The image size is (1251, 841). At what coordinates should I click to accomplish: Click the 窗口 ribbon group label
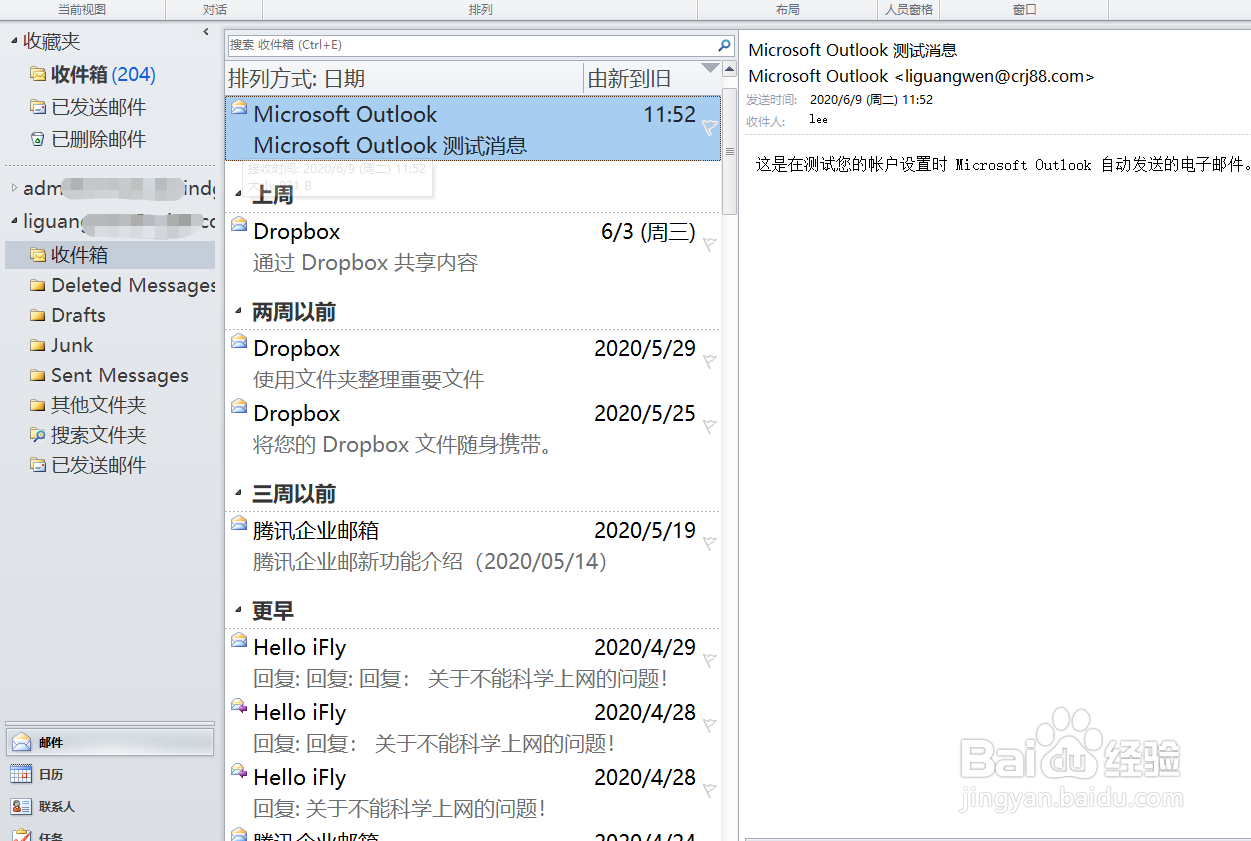click(x=1024, y=9)
